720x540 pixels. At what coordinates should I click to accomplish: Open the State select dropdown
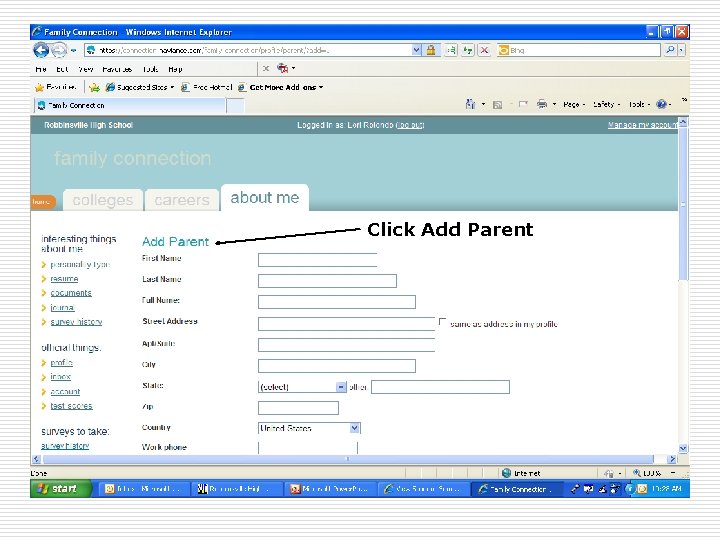tap(302, 387)
